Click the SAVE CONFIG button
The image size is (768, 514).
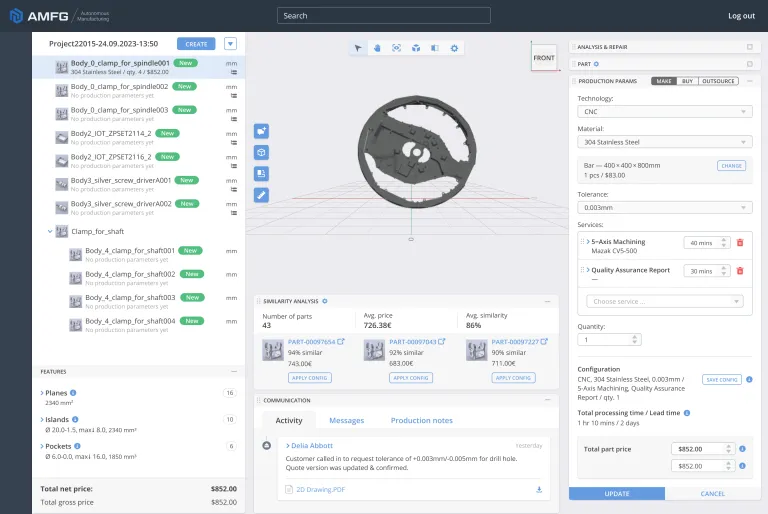pyautogui.click(x=721, y=379)
